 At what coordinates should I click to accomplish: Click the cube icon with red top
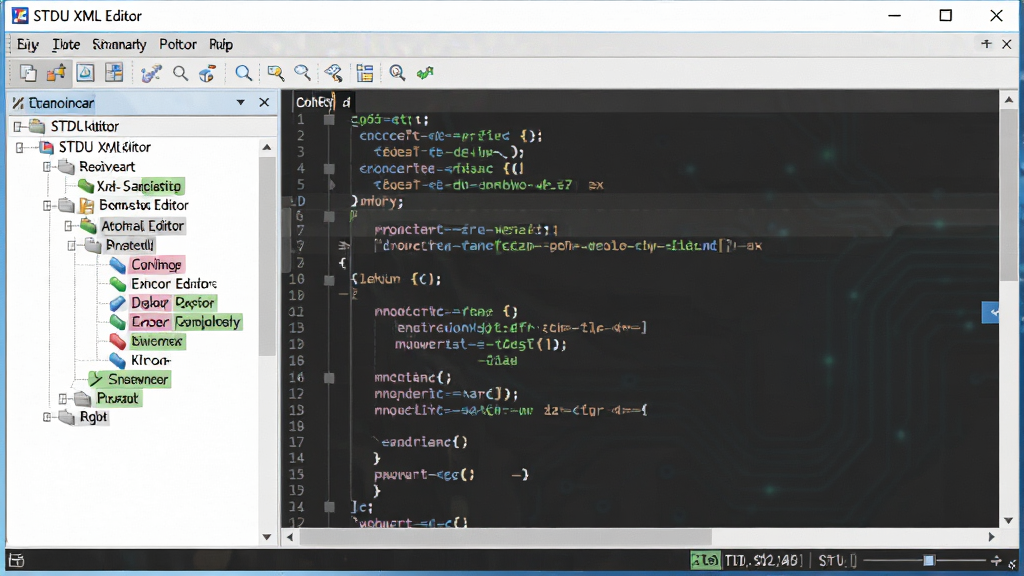(208, 73)
